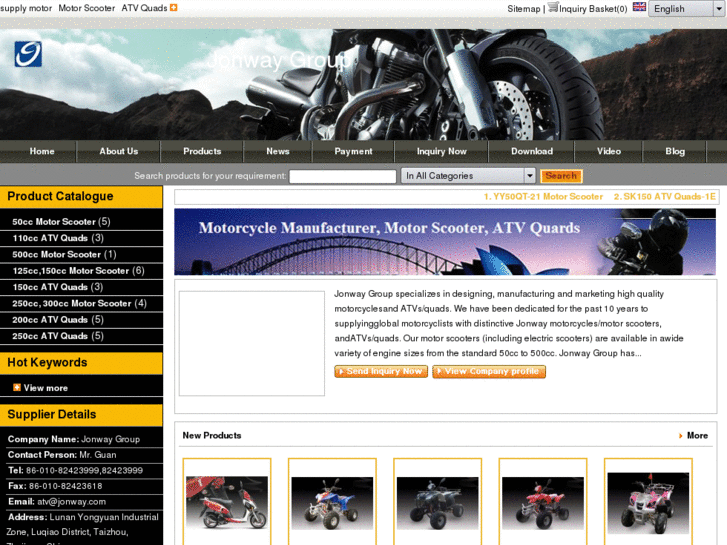Open the ATV Quads top link
Viewport: 727px width, 545px height.
(x=144, y=8)
